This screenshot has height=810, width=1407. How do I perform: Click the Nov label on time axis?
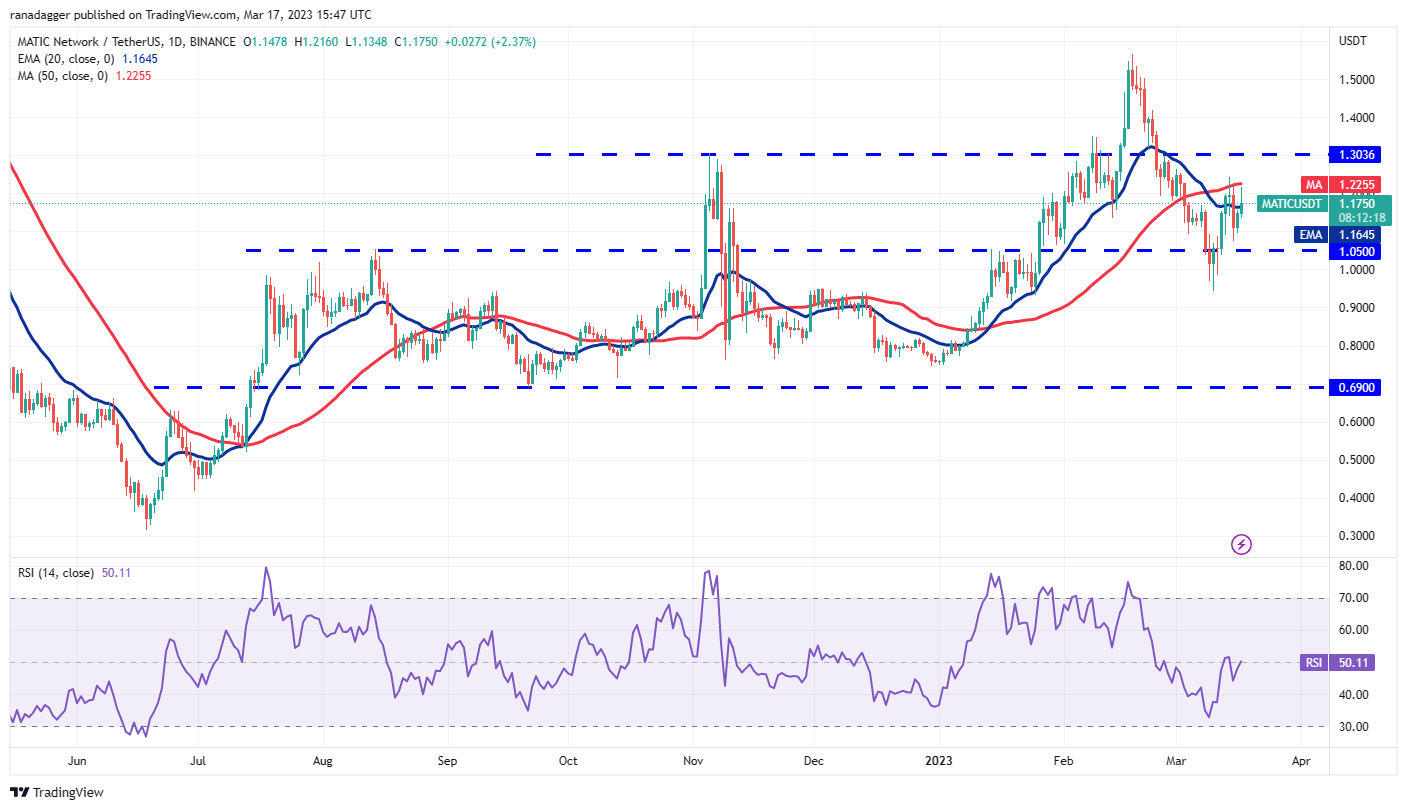[693, 759]
